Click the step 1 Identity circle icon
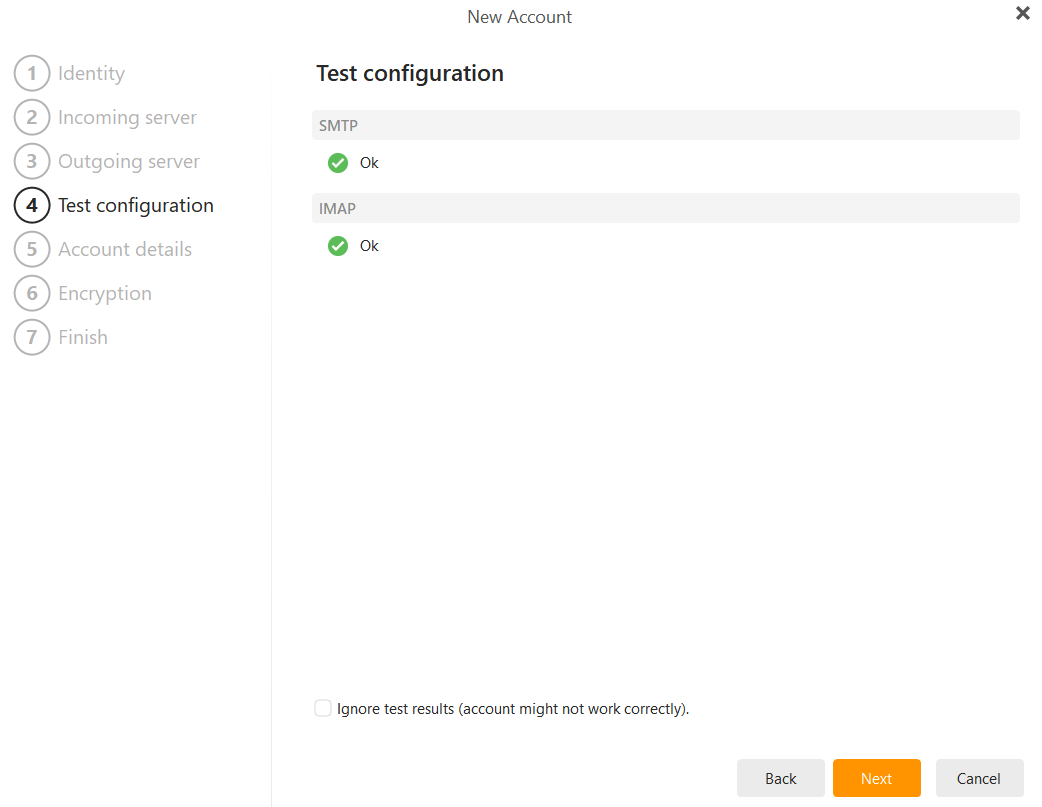The width and height of the screenshot is (1042, 807). [x=31, y=73]
